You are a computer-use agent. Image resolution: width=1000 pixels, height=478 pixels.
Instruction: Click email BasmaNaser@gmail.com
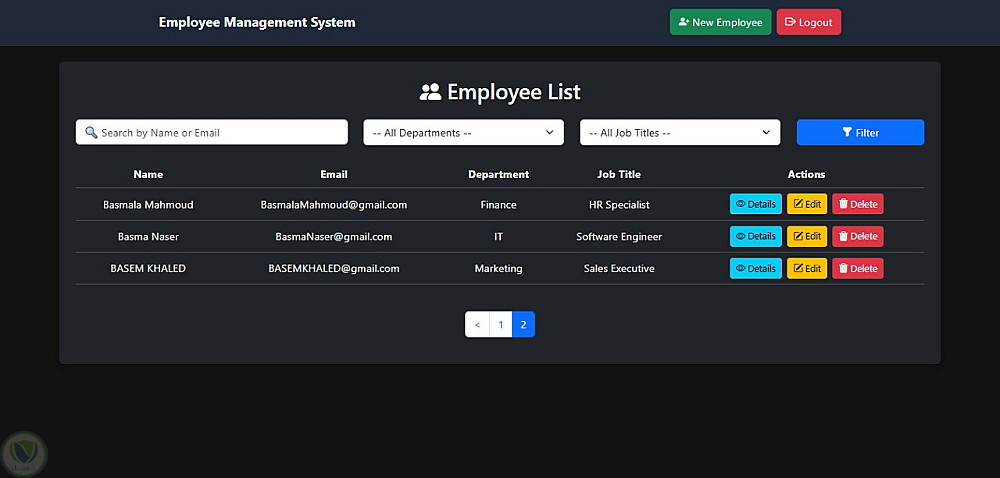[334, 236]
